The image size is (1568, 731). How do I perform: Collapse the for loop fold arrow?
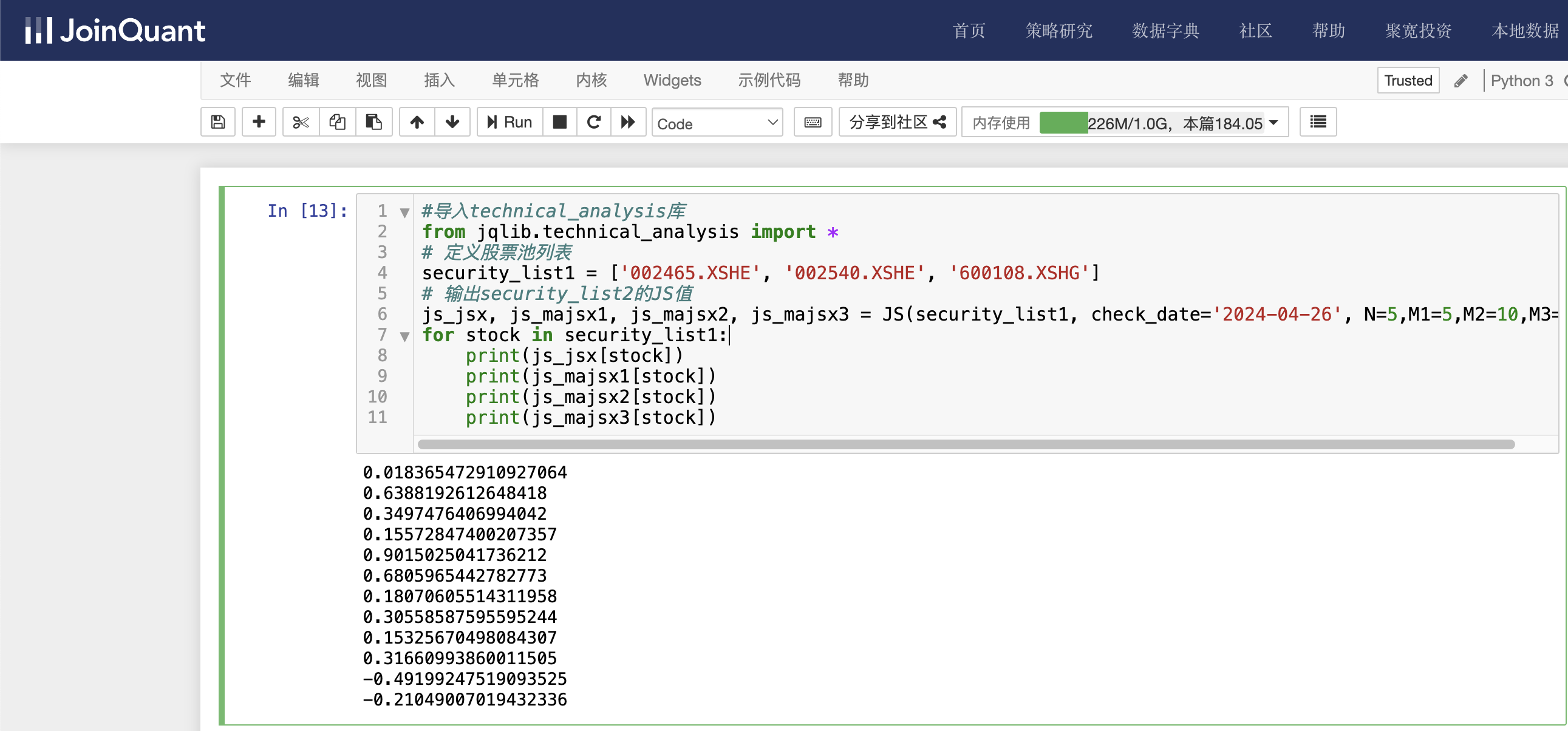[404, 335]
